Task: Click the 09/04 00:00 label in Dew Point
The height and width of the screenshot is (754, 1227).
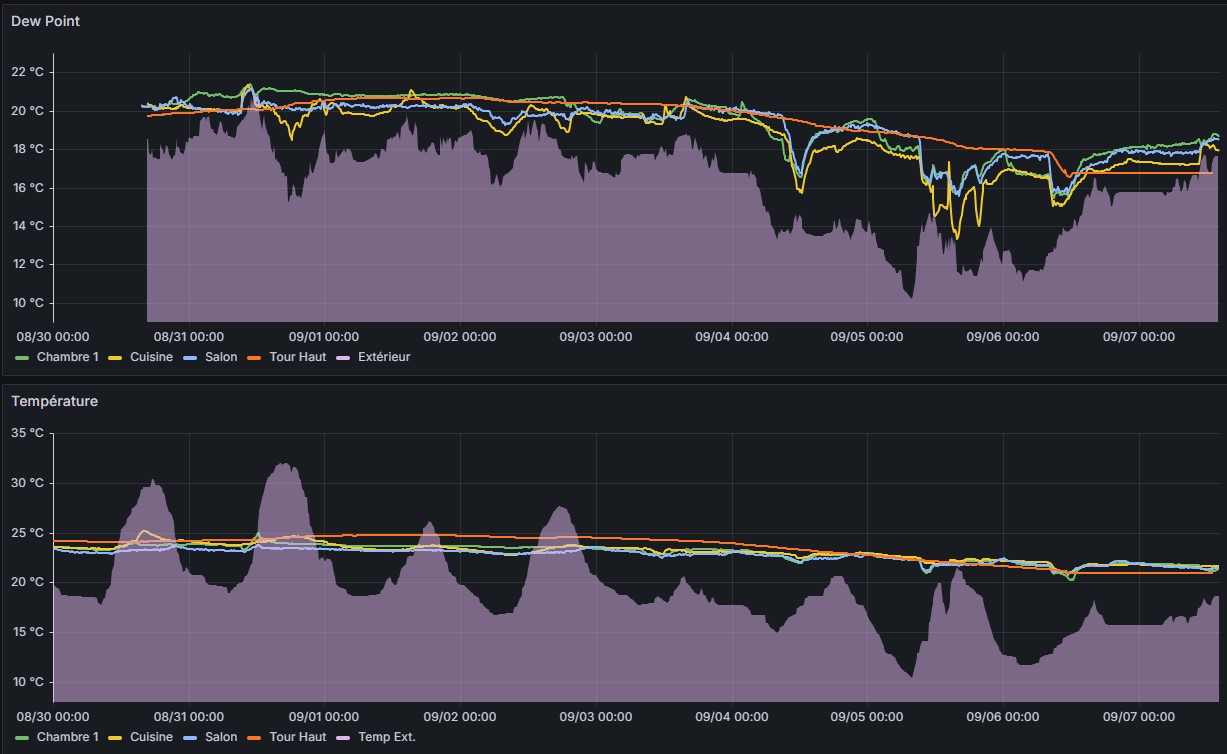Action: pos(732,337)
